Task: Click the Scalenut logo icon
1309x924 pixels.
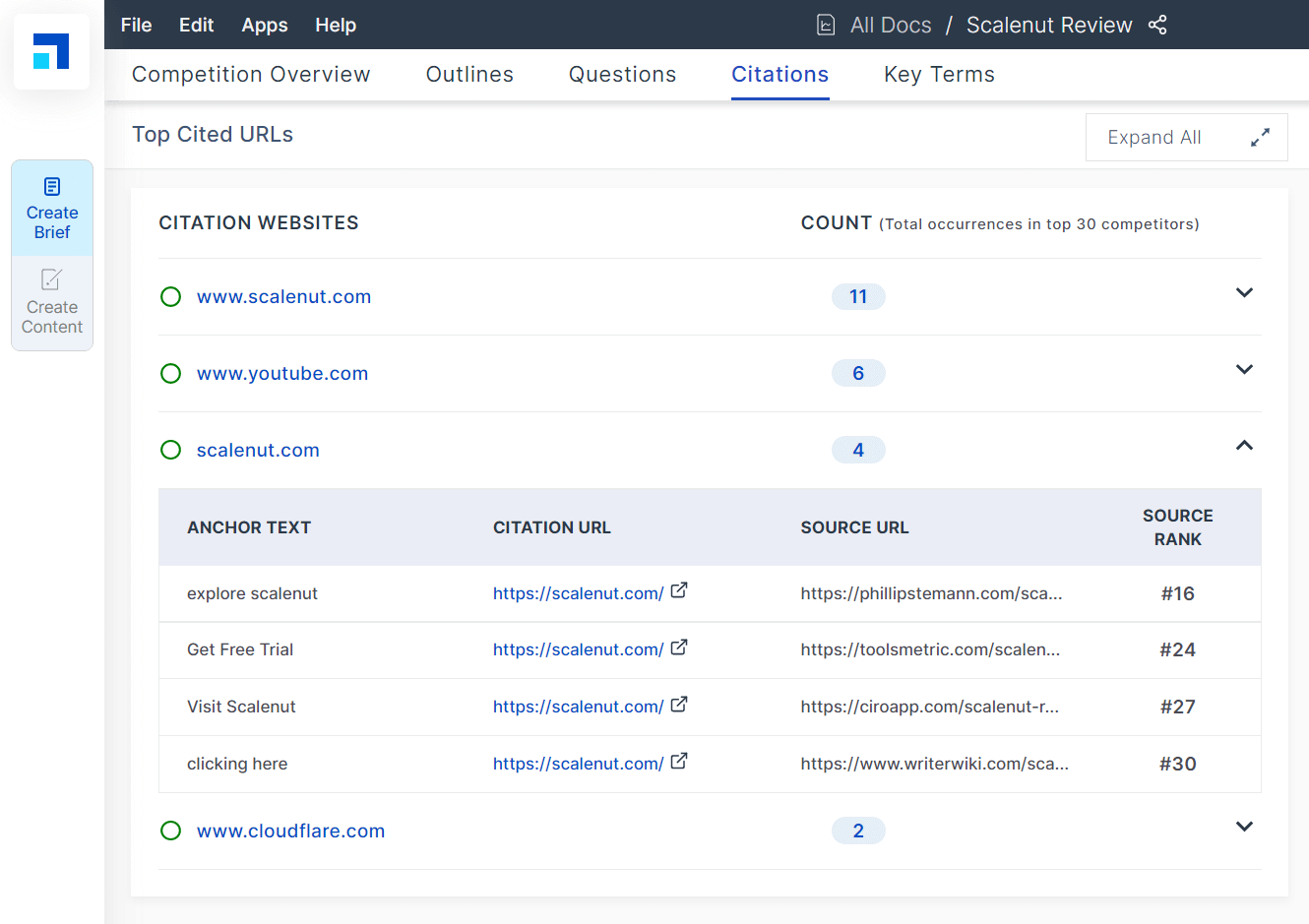Action: pos(51,51)
